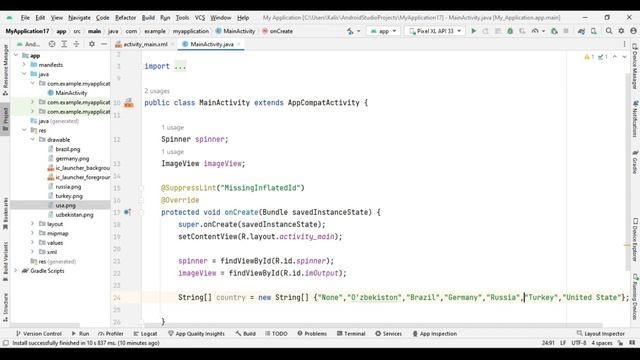Expand Gradle Scripts node
The width and height of the screenshot is (640, 360).
tap(16, 271)
